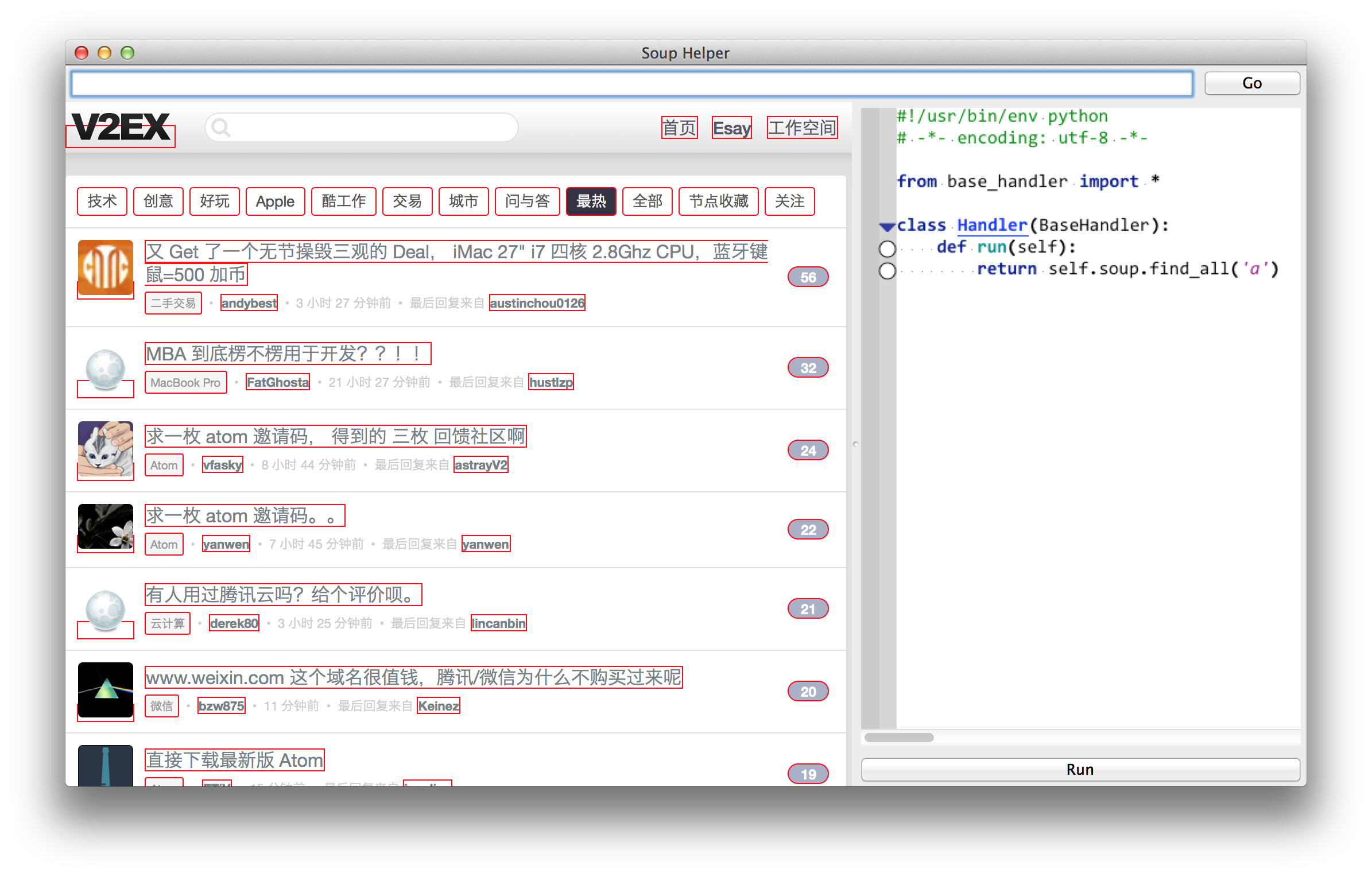Click the 二手交易 node tag

pos(173,303)
